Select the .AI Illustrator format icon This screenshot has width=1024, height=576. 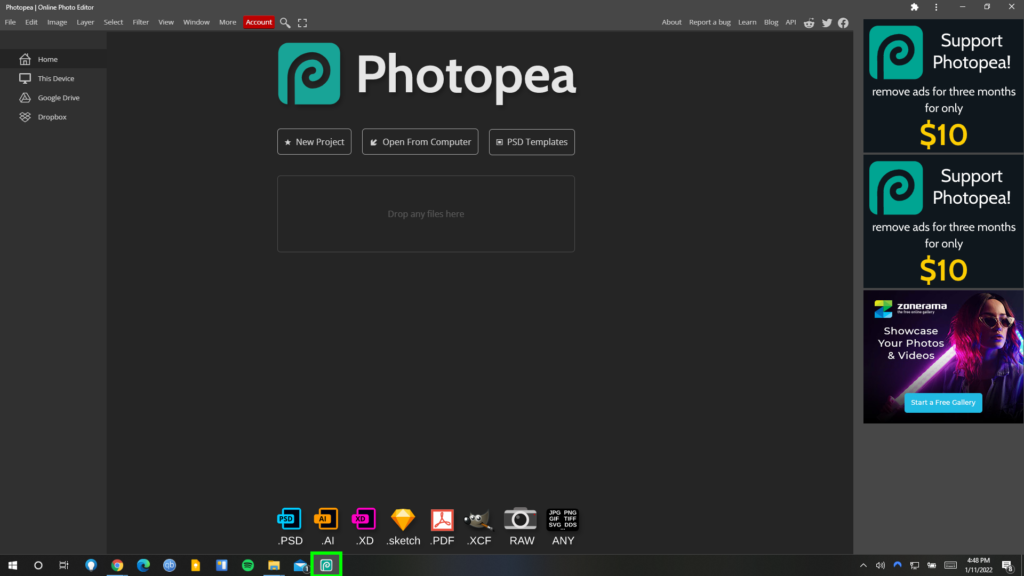(x=326, y=520)
